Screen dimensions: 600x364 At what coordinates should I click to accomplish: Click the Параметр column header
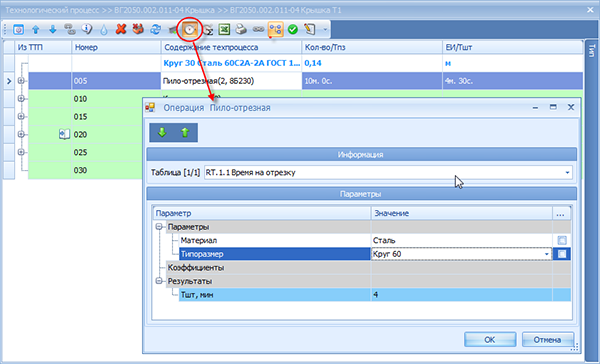pyautogui.click(x=262, y=213)
